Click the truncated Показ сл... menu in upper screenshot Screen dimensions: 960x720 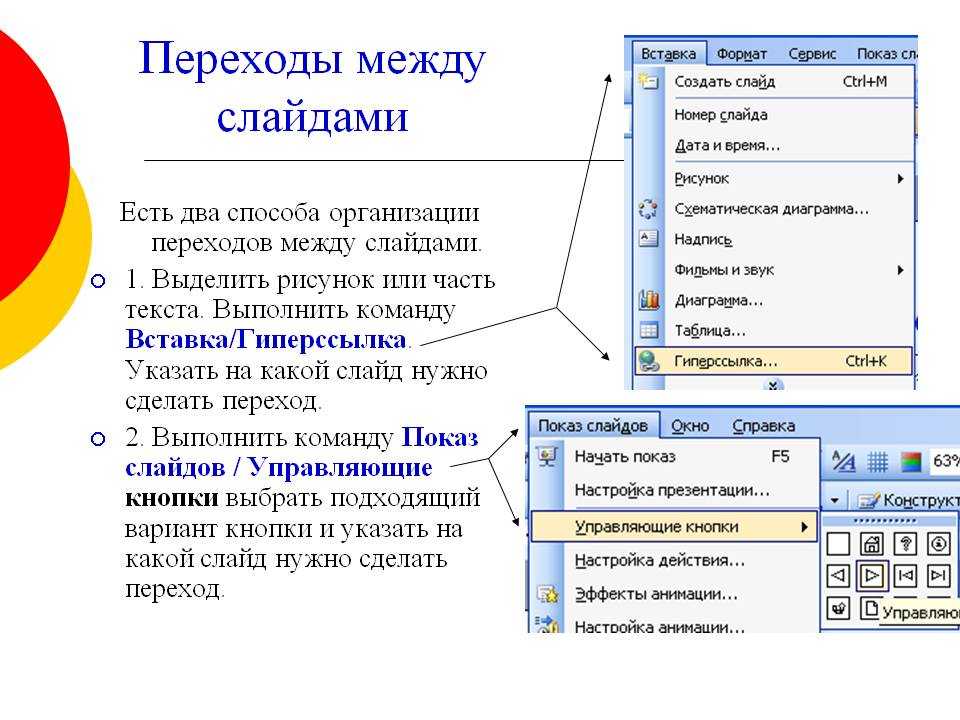tap(886, 54)
